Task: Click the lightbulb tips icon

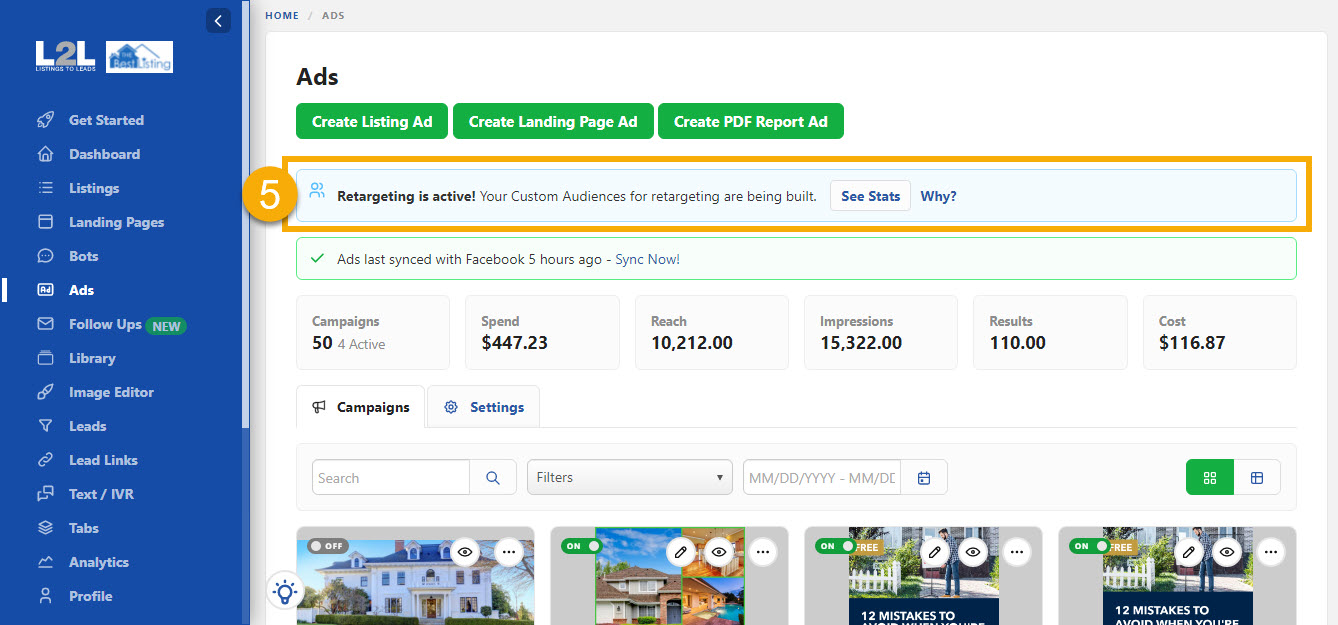Action: [285, 592]
